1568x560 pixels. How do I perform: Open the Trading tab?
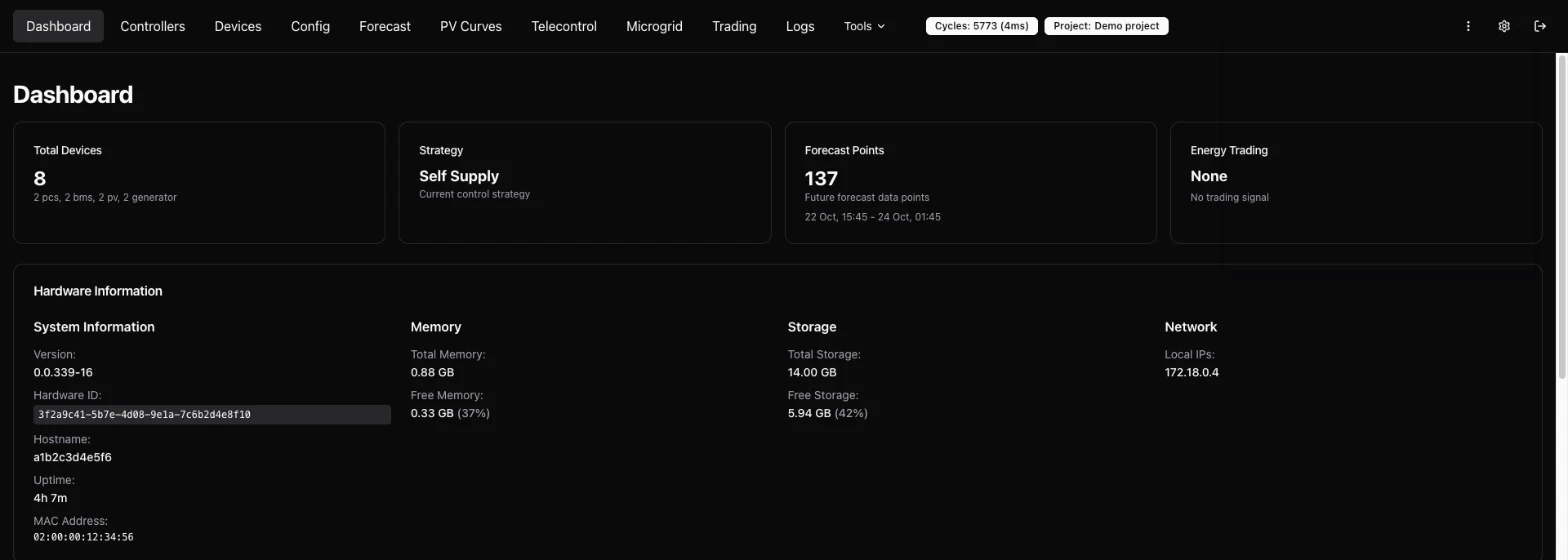tap(734, 26)
